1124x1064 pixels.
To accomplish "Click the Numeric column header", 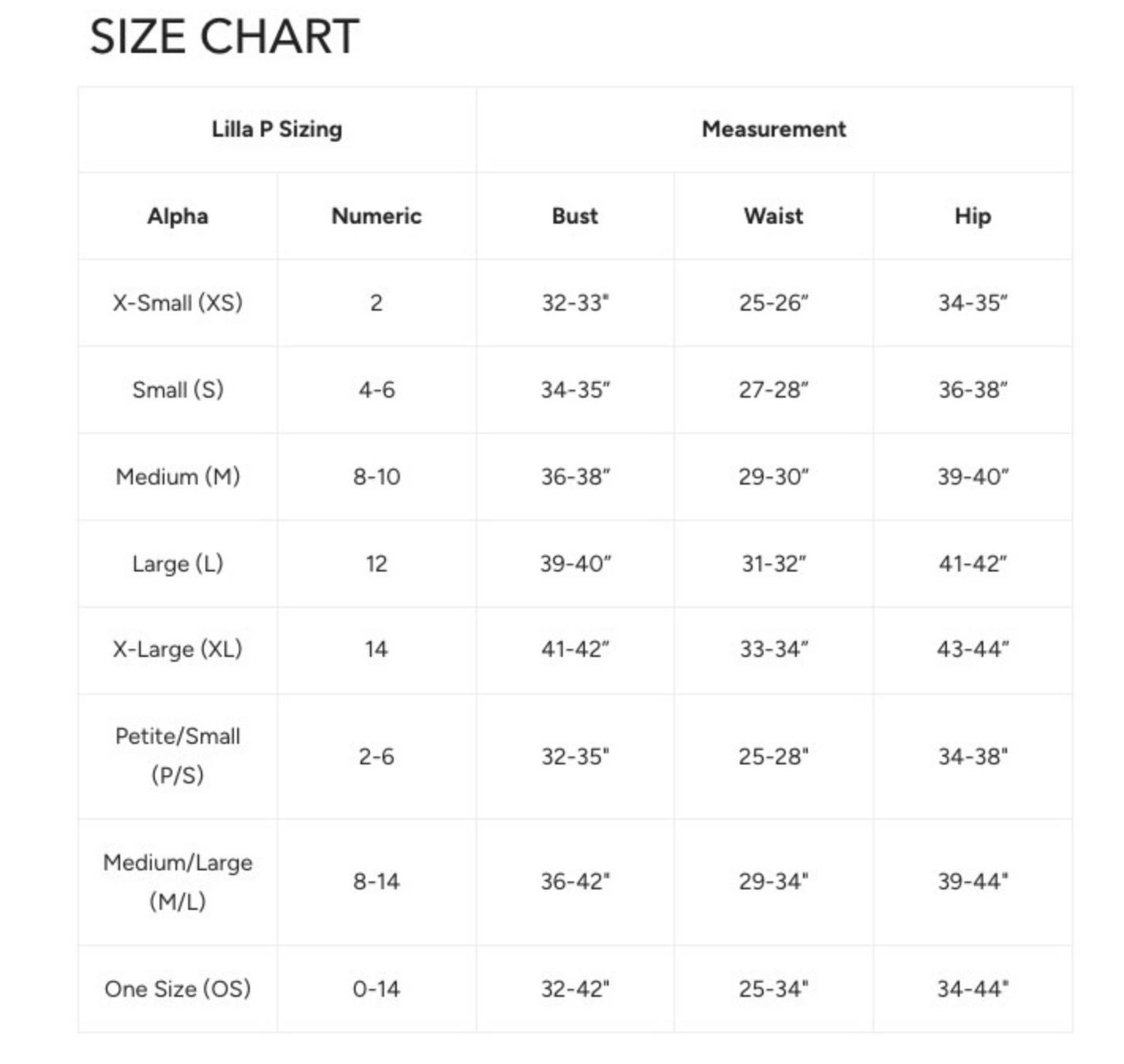I will point(376,216).
